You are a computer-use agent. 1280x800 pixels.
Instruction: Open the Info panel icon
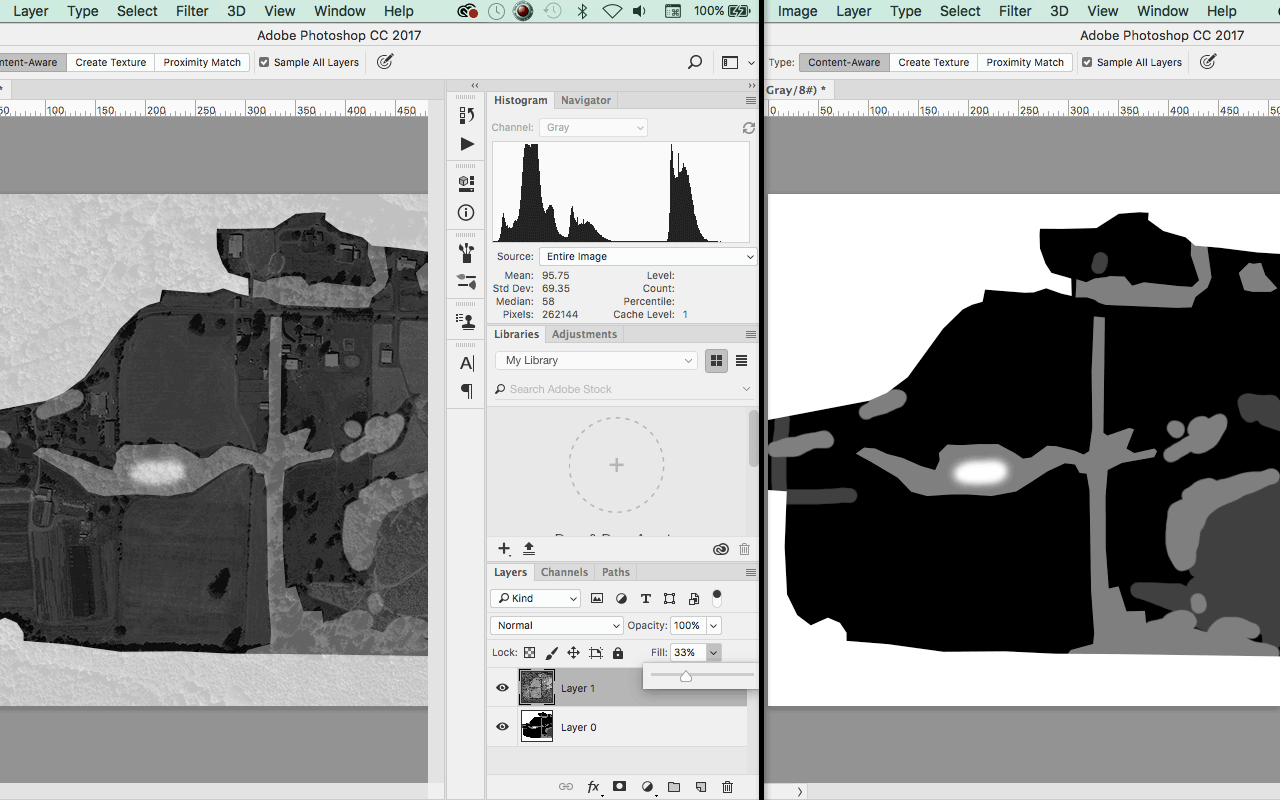(466, 212)
